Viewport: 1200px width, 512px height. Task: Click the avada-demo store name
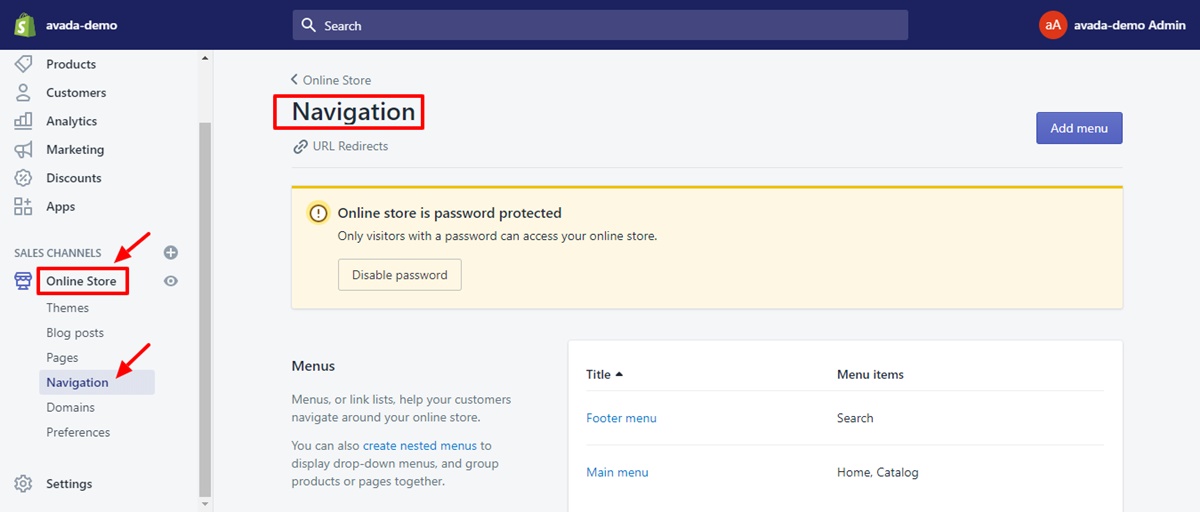click(81, 25)
